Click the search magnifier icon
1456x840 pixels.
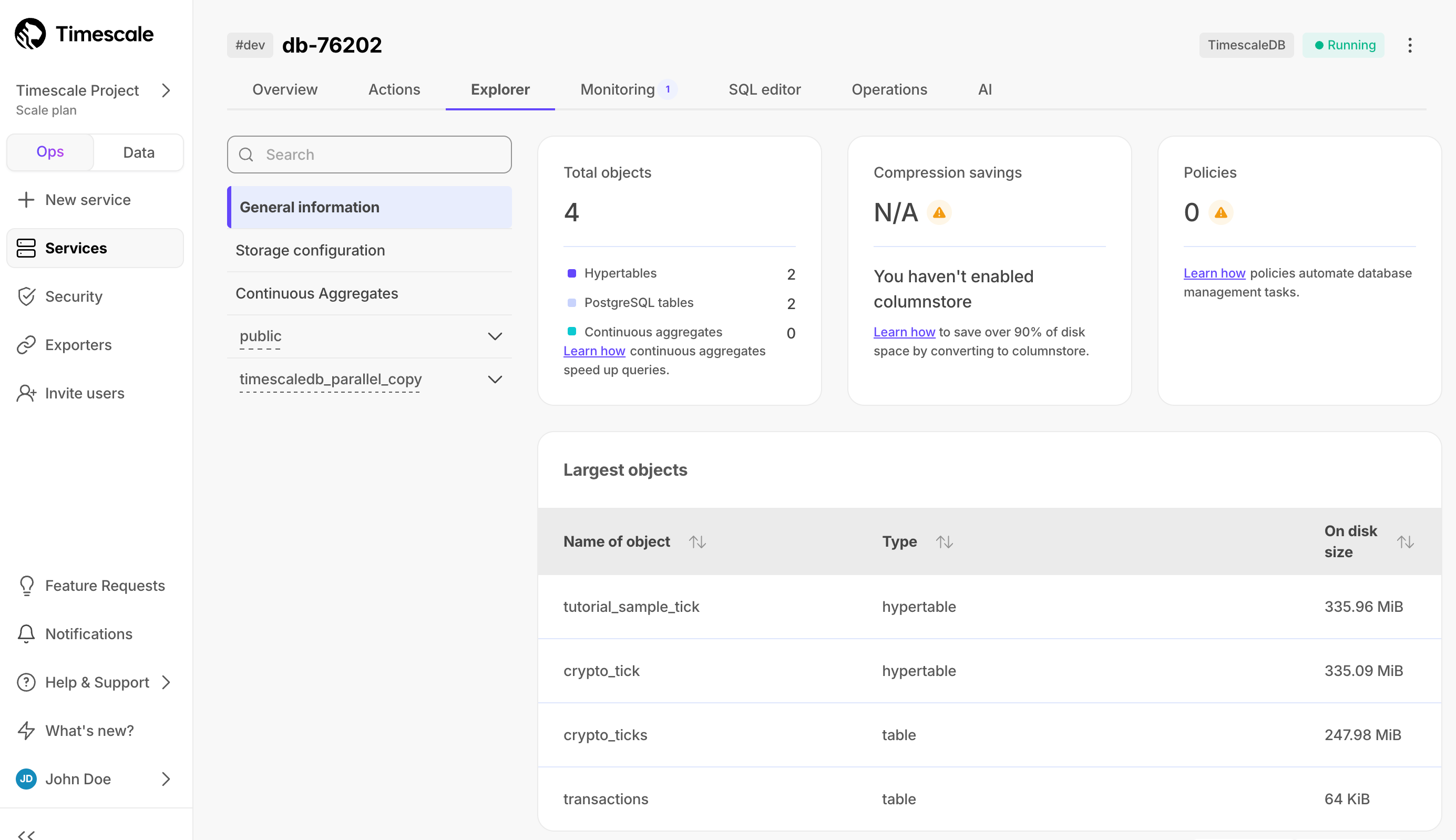[247, 155]
